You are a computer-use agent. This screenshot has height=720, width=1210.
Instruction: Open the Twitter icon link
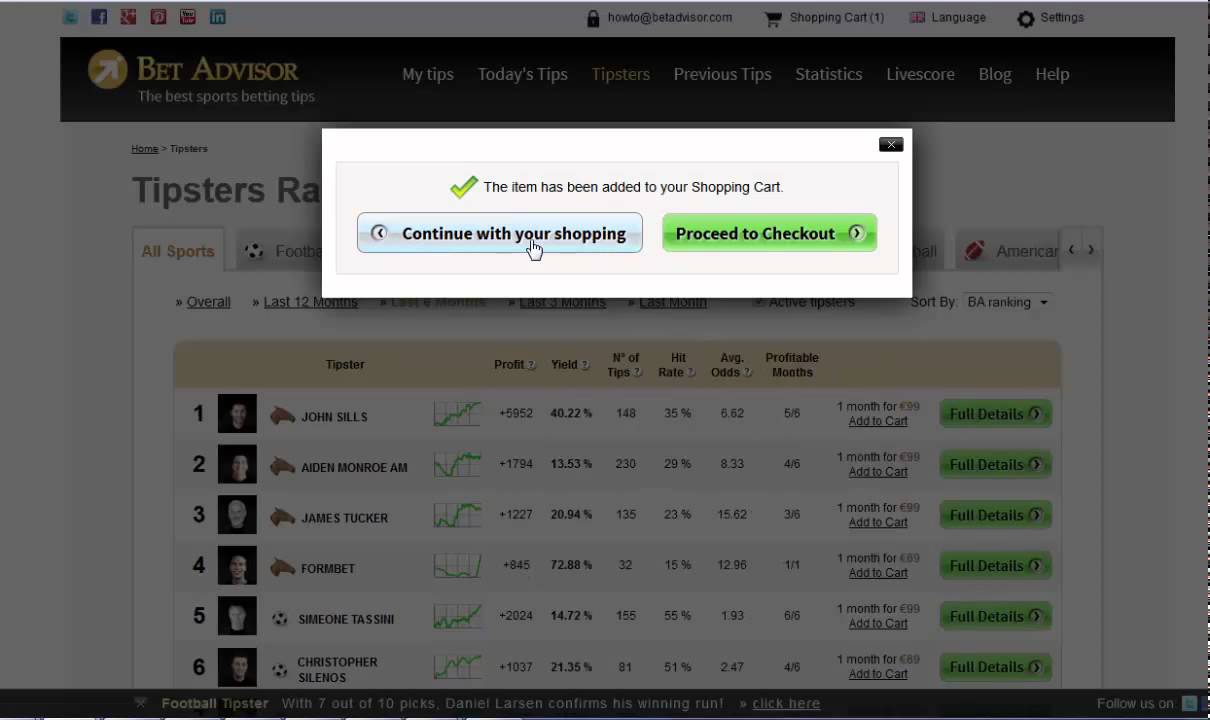(x=69, y=17)
